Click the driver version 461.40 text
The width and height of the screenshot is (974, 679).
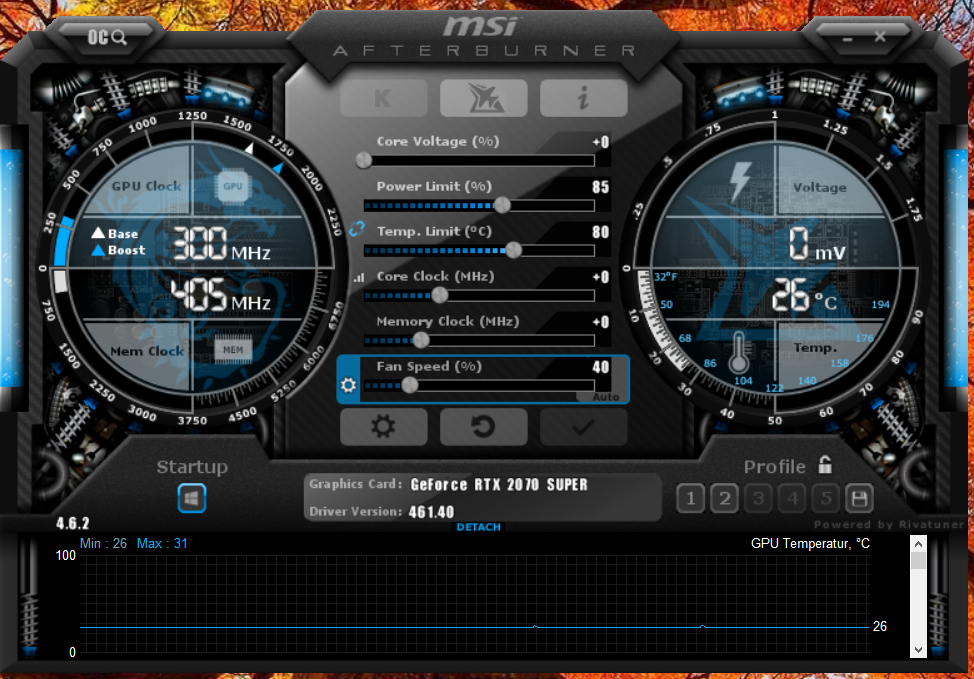[x=431, y=512]
